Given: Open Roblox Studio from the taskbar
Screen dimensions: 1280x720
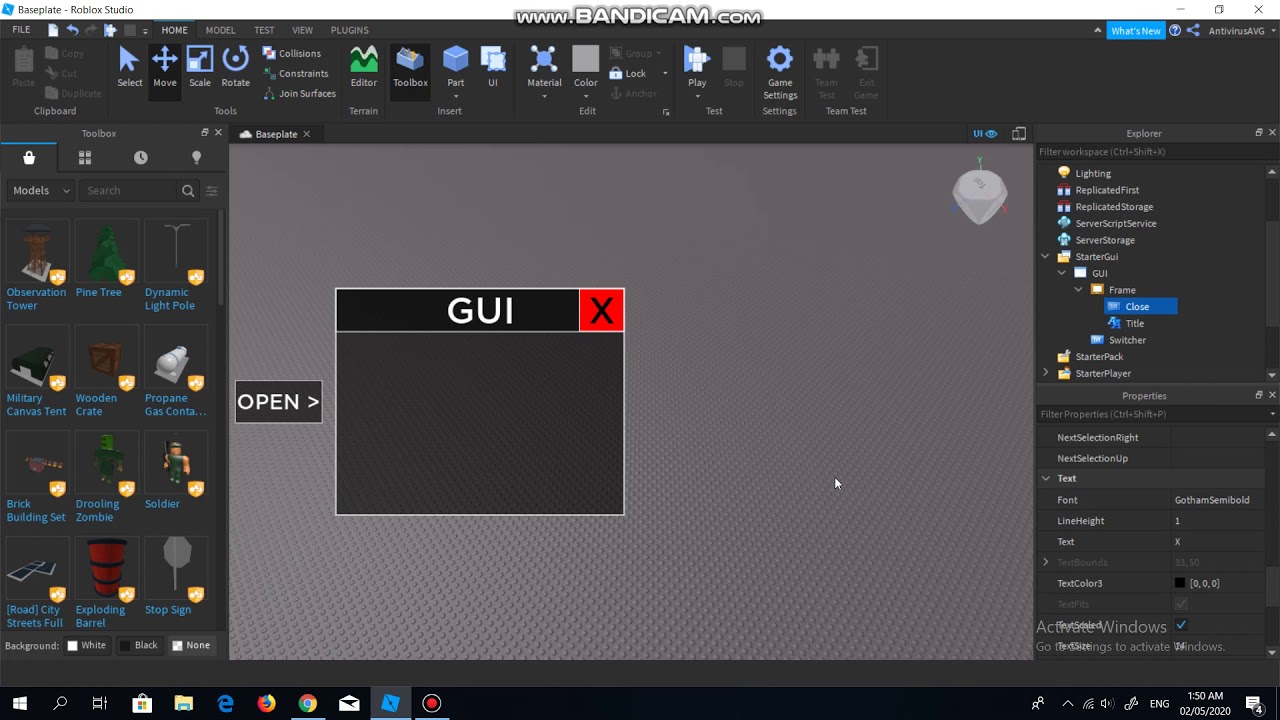Looking at the screenshot, I should (390, 703).
